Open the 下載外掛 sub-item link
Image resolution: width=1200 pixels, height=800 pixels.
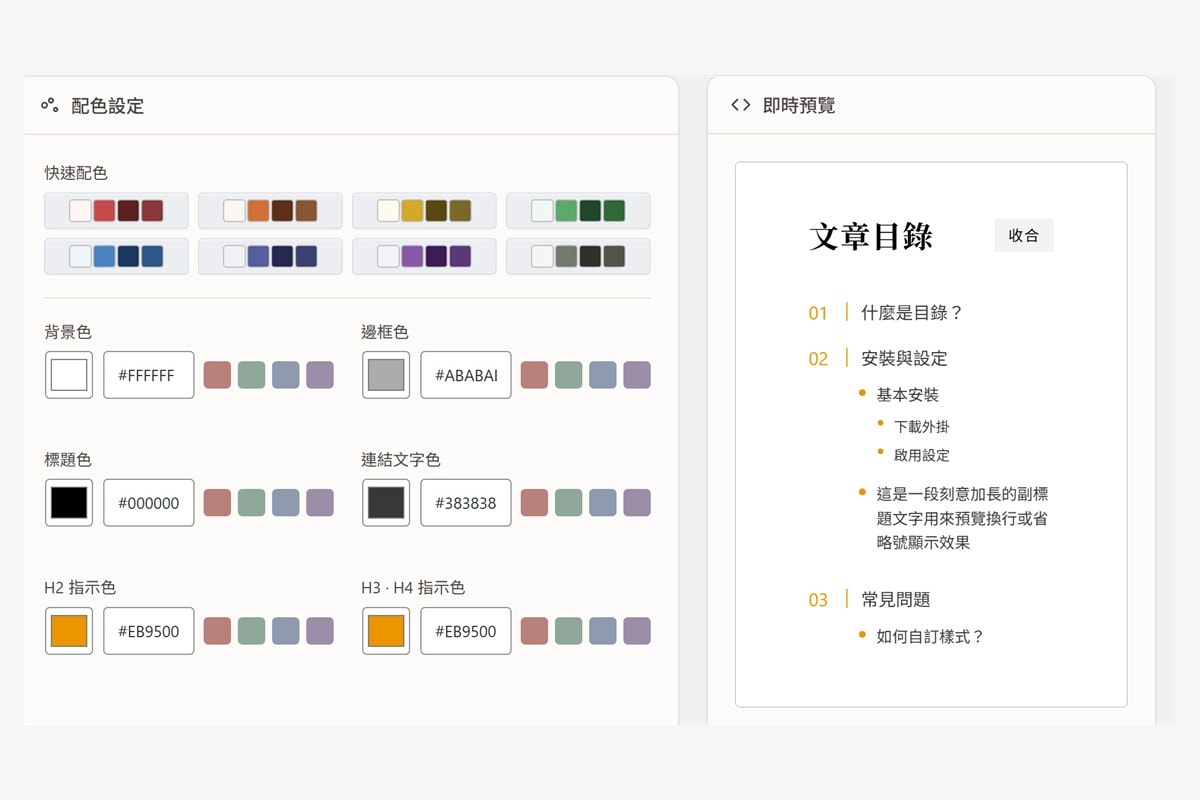(x=922, y=426)
